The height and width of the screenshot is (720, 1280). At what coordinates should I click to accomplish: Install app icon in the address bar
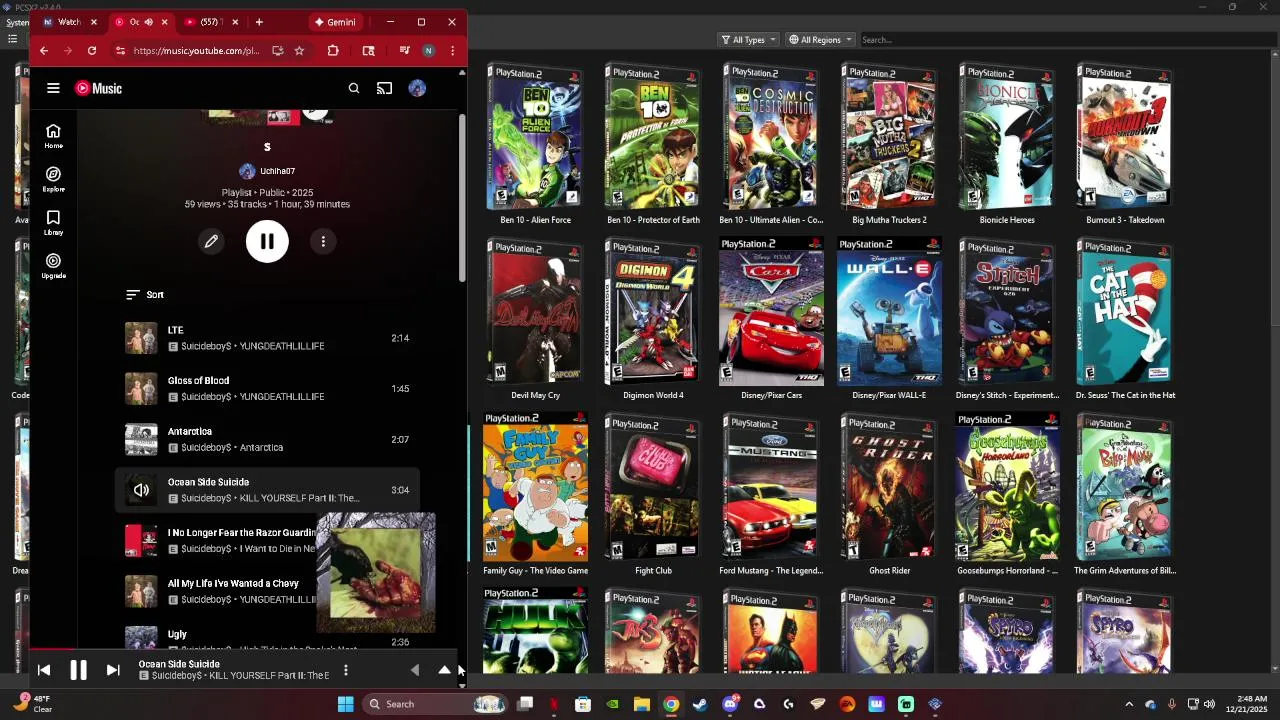pos(277,51)
